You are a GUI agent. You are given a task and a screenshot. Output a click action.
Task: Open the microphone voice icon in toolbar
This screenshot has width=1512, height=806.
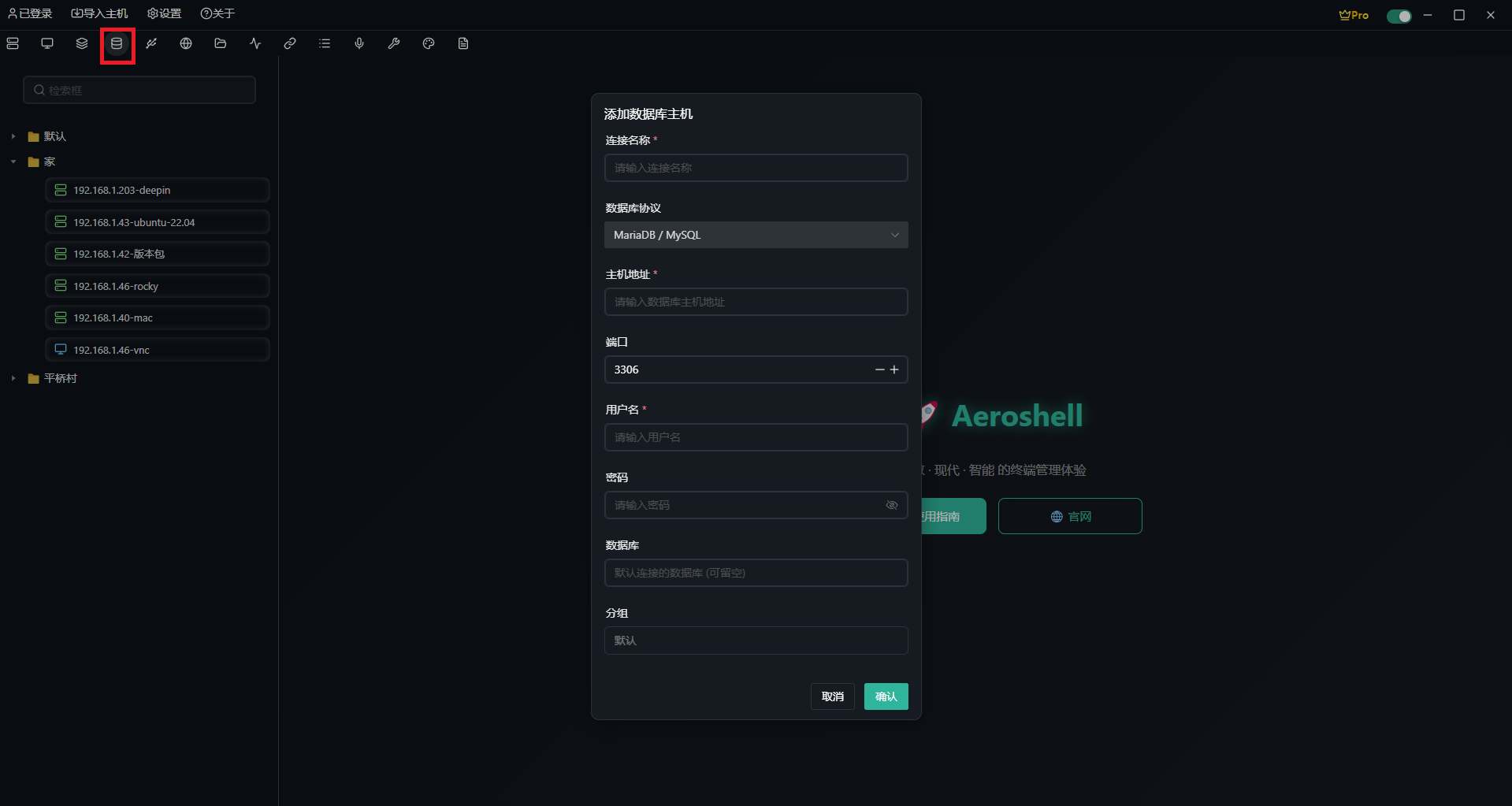pos(359,43)
